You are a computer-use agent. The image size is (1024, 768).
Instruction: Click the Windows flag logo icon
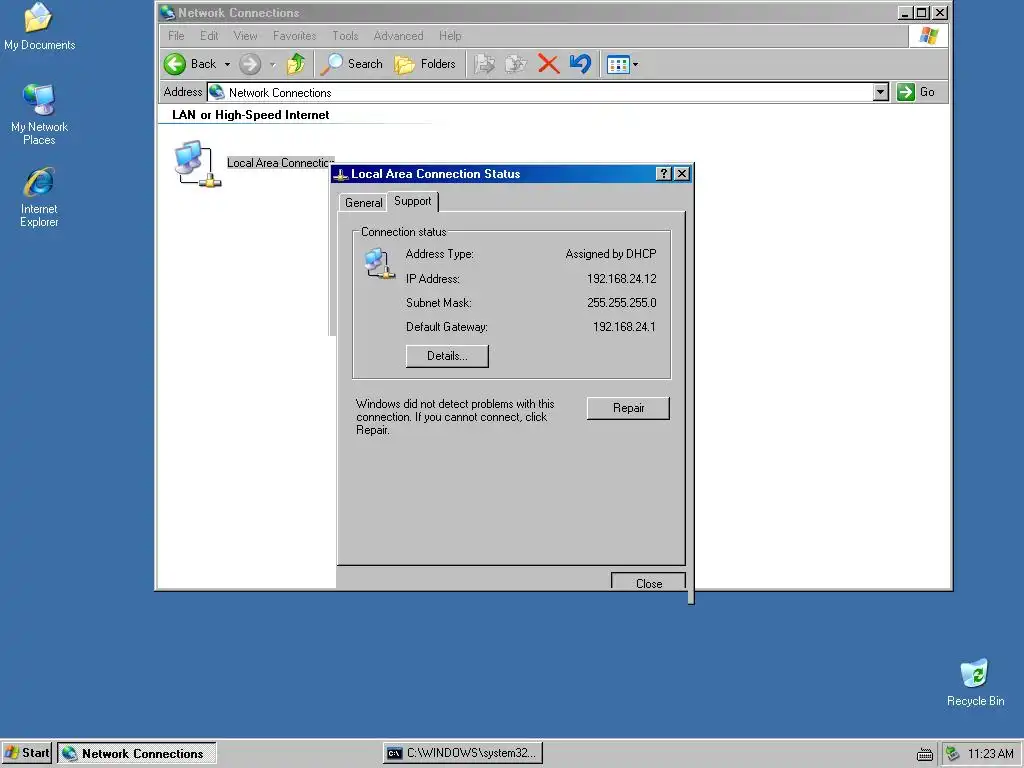point(929,36)
